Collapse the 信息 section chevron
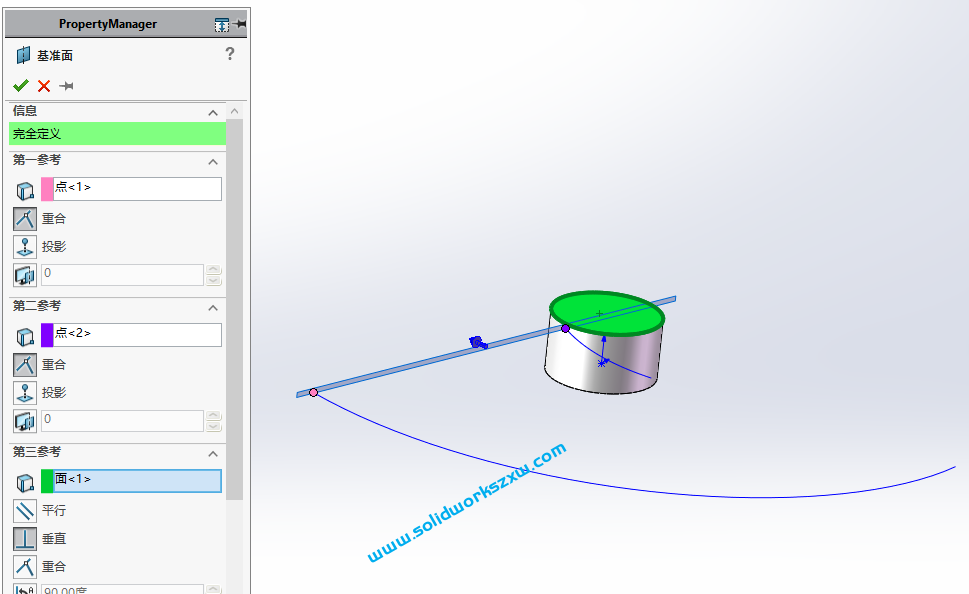 click(x=212, y=112)
